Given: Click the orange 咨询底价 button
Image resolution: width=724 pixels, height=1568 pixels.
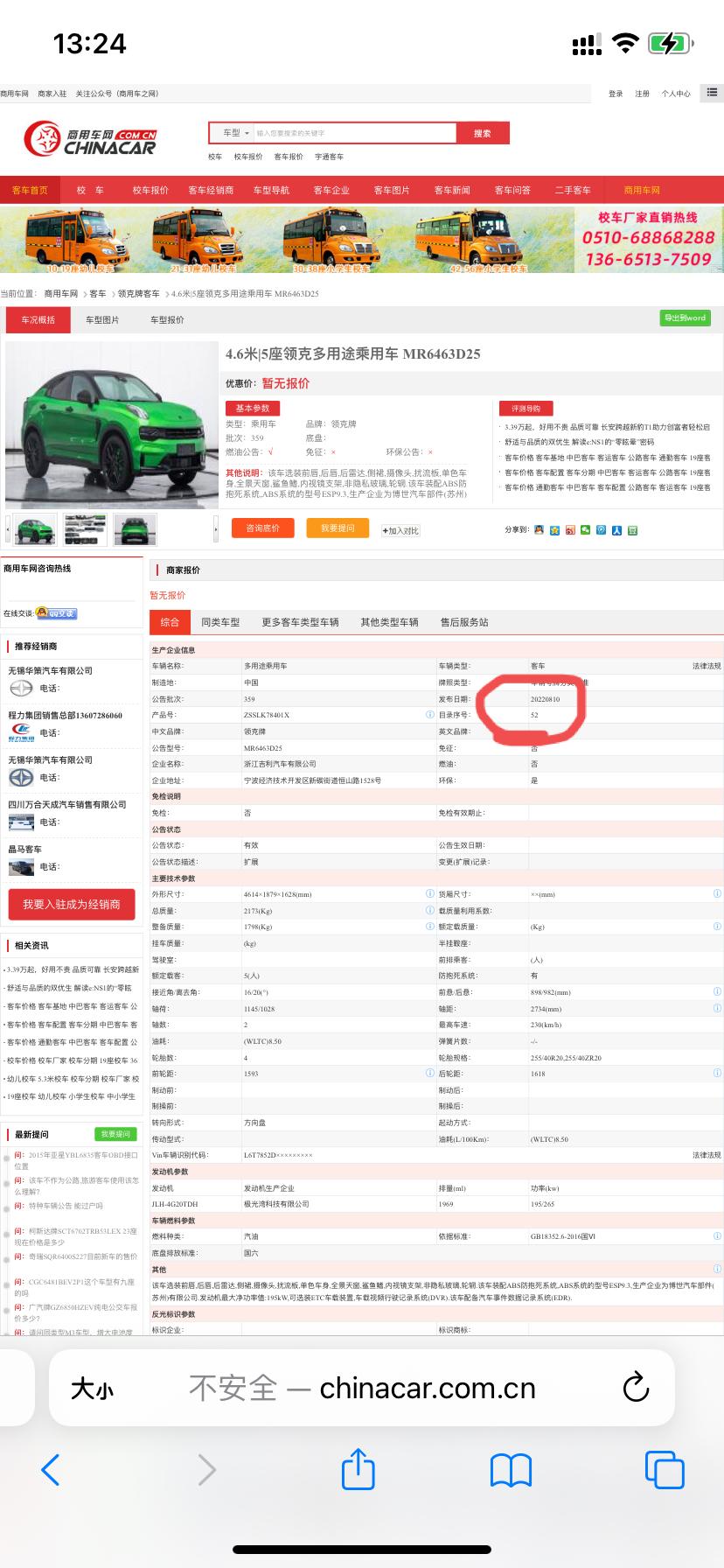Looking at the screenshot, I should tap(262, 528).
